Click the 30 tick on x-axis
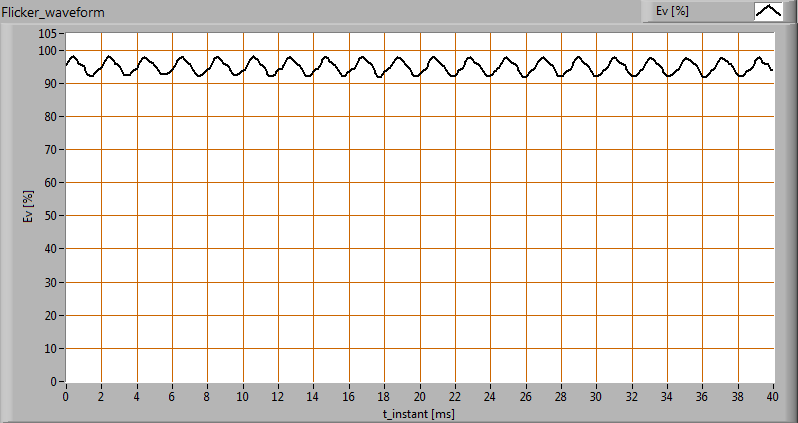Viewport: 798px width, 423px height. tap(597, 396)
